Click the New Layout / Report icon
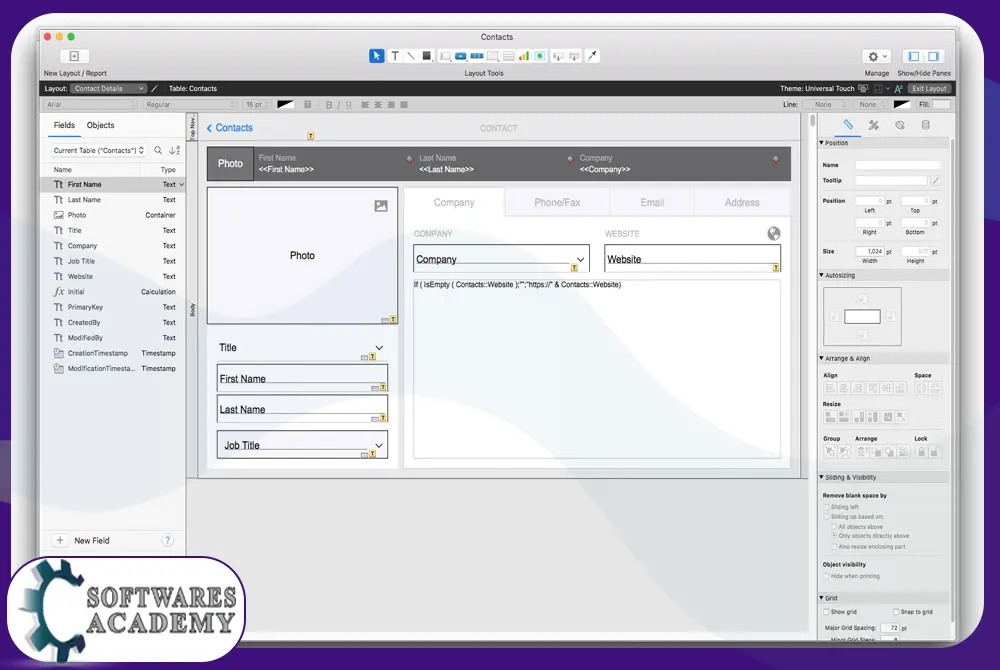The image size is (1000, 670). coord(74,56)
